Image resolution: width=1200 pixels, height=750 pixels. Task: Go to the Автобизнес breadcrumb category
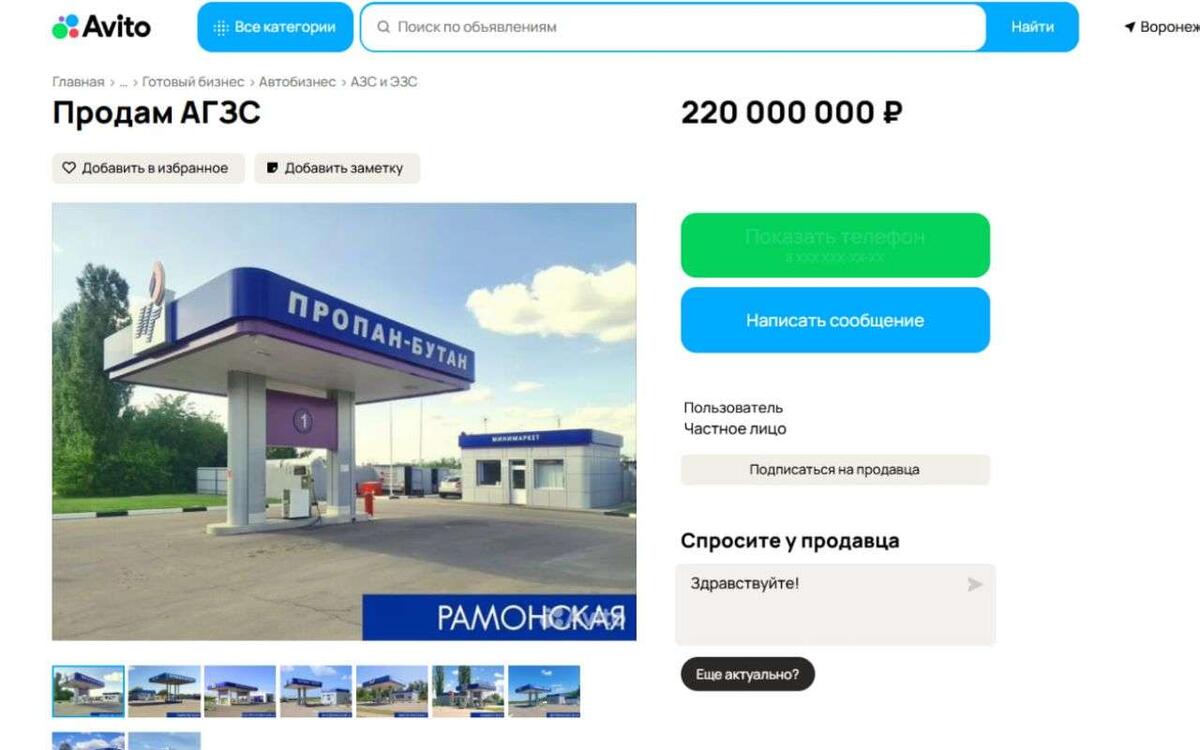click(x=297, y=82)
